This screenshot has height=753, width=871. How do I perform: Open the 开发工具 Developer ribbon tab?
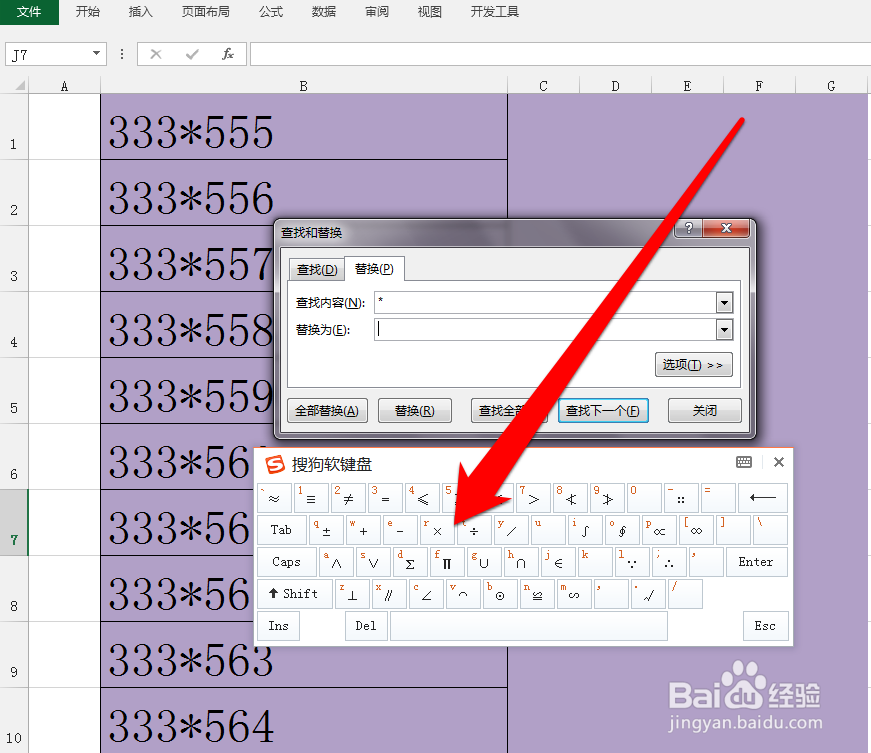(x=494, y=12)
